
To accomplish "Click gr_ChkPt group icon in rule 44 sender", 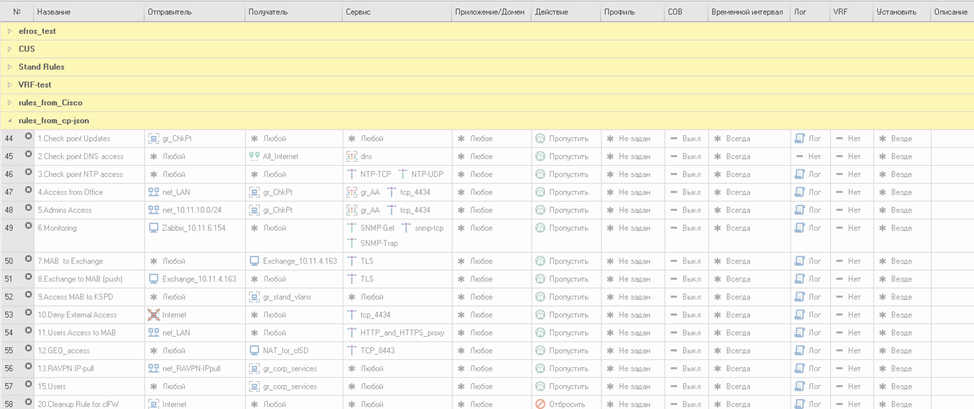I will pos(153,139).
